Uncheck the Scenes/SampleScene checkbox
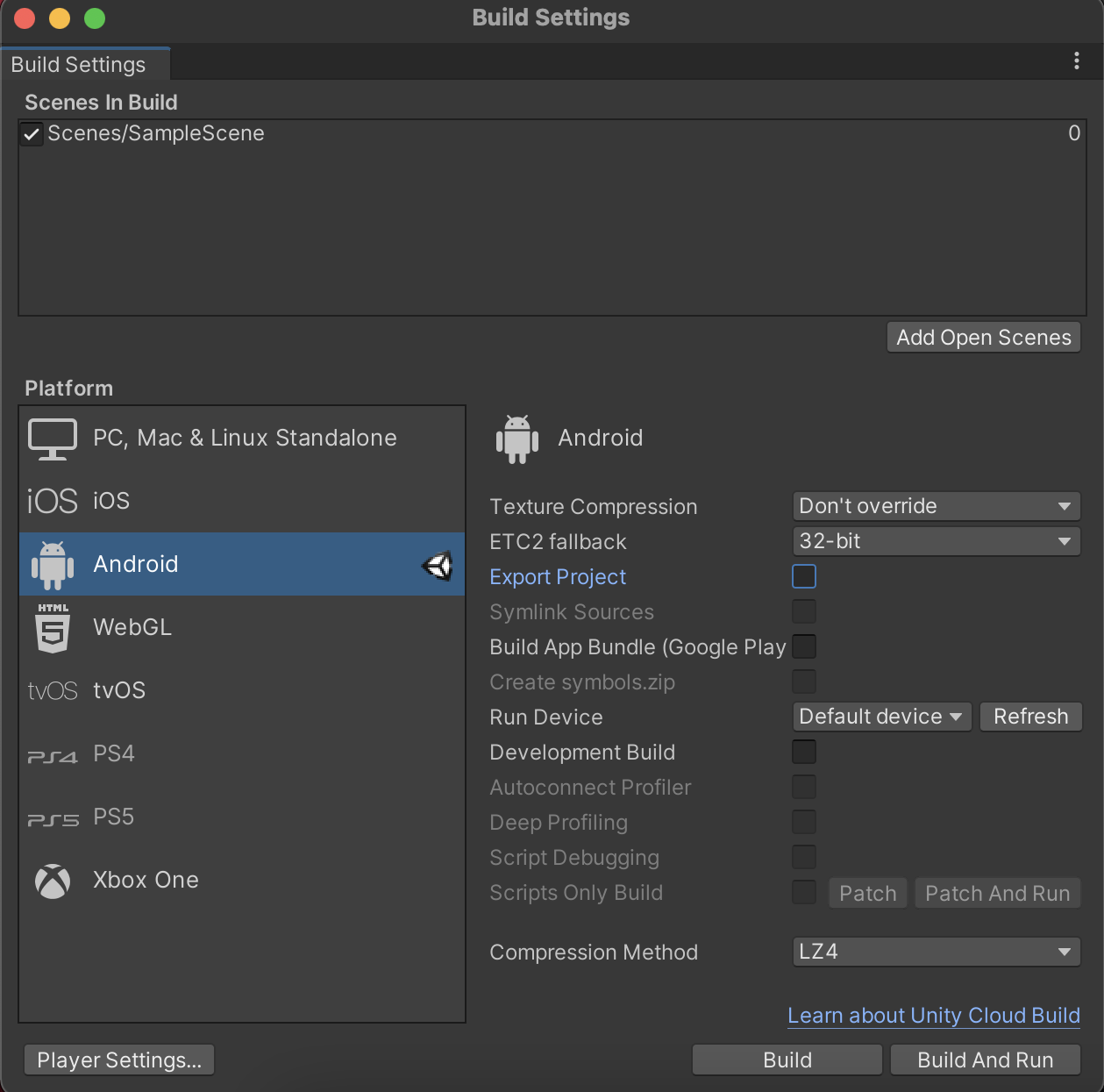Viewport: 1104px width, 1092px height. pyautogui.click(x=32, y=134)
